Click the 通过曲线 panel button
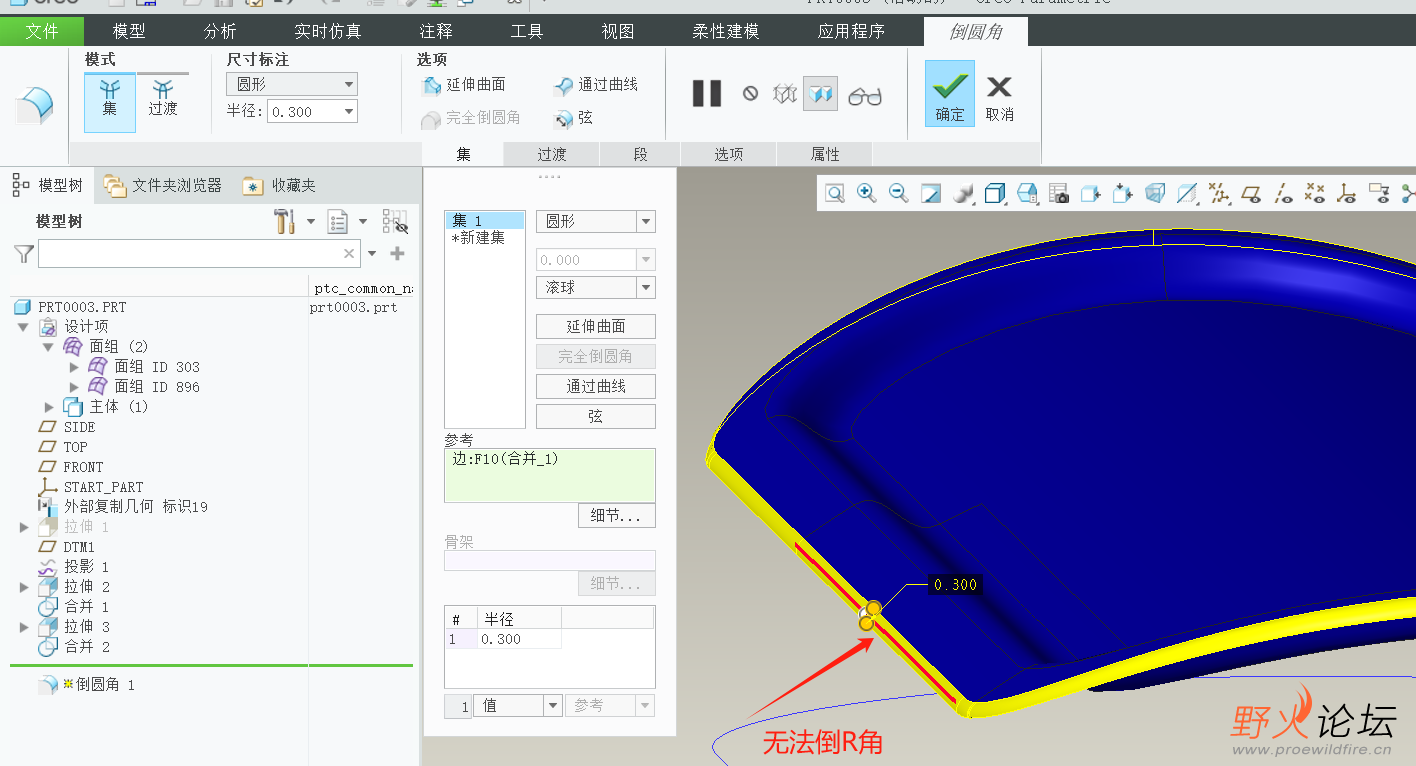This screenshot has height=766, width=1416. tap(596, 386)
